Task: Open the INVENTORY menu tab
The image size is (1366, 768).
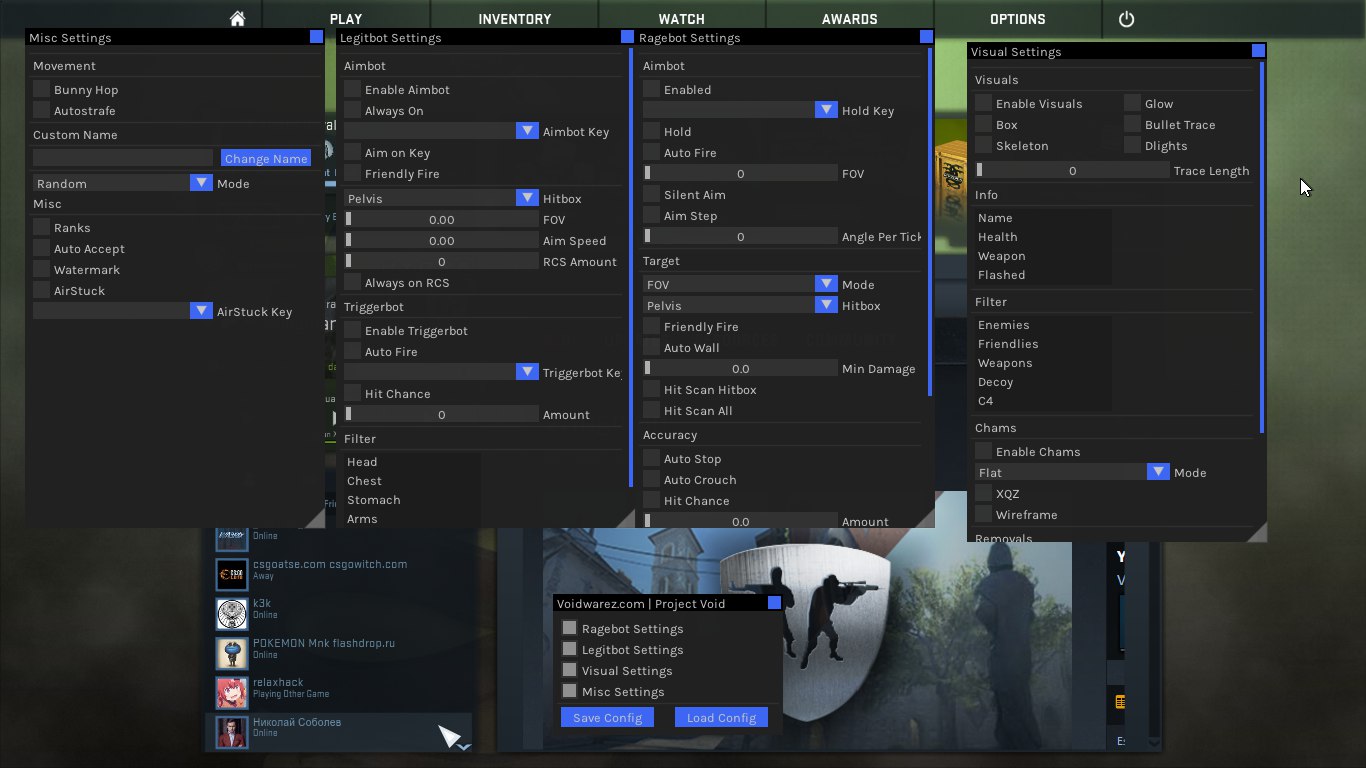Action: (514, 19)
